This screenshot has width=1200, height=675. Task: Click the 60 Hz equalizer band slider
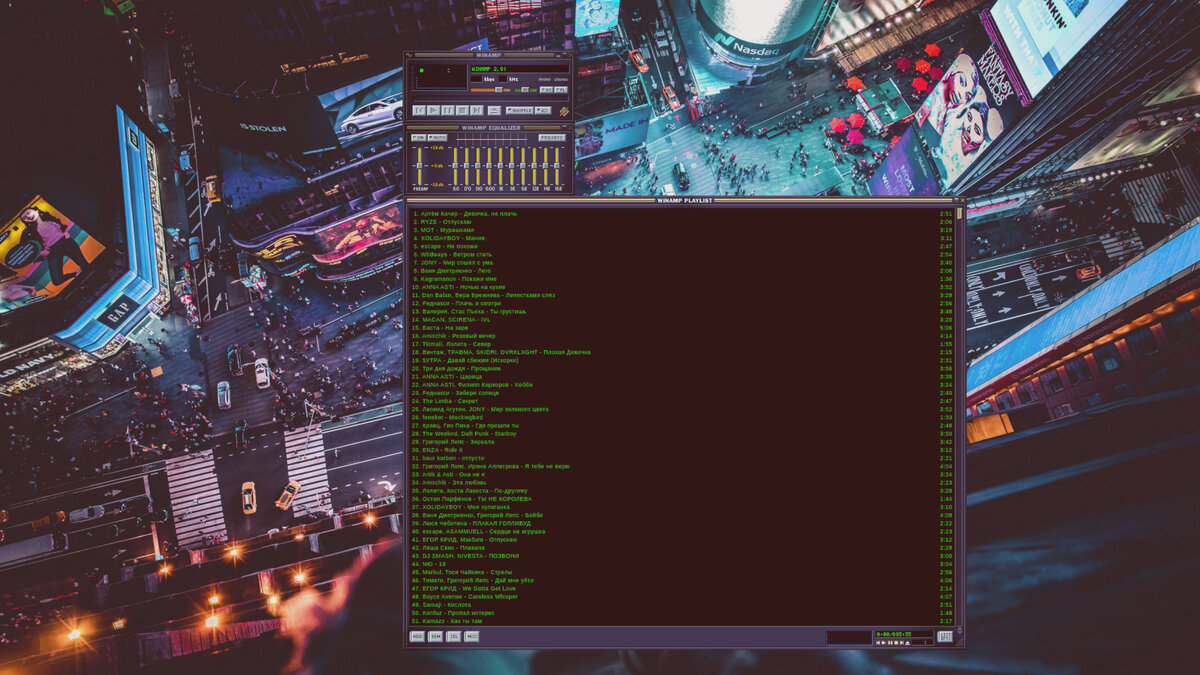point(455,166)
